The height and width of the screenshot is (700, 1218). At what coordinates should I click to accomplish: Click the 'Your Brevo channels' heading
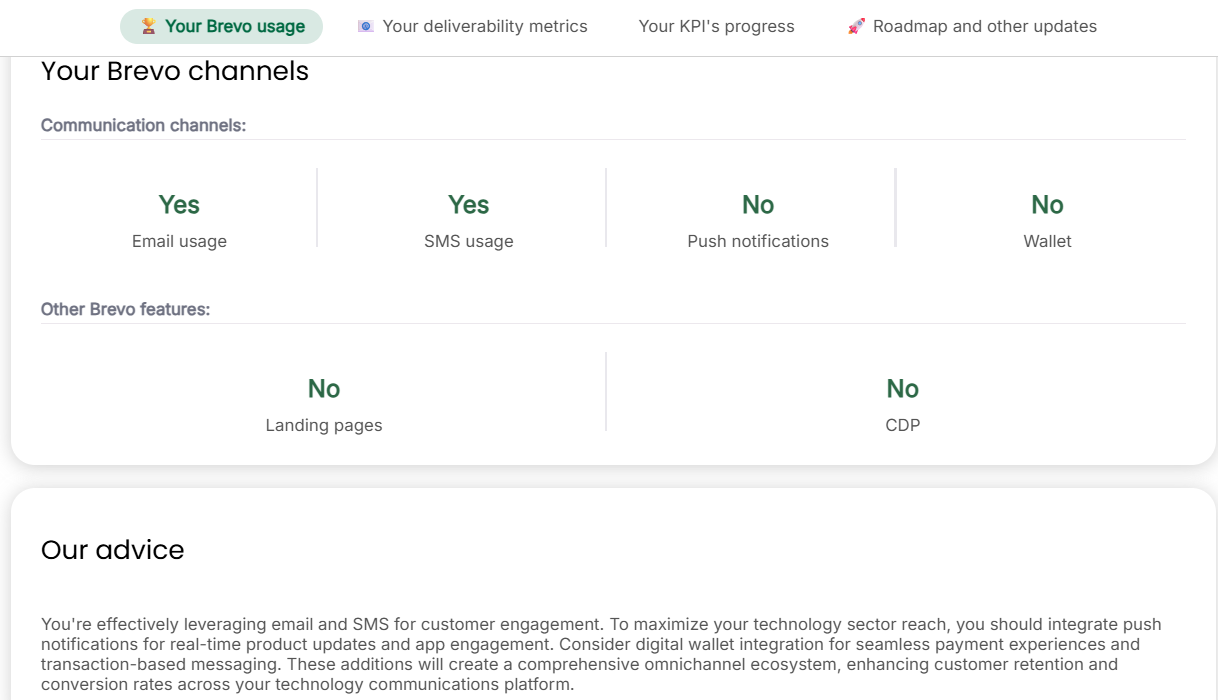[x=175, y=72]
